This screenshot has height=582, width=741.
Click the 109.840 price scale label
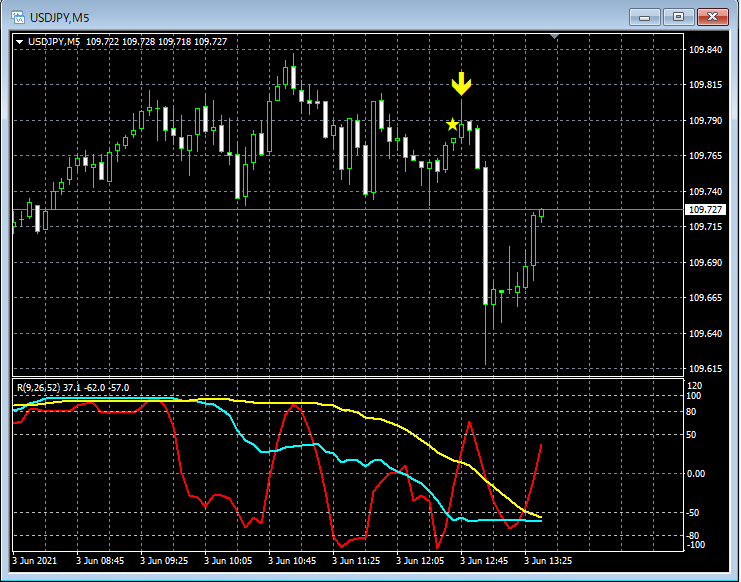pos(705,50)
